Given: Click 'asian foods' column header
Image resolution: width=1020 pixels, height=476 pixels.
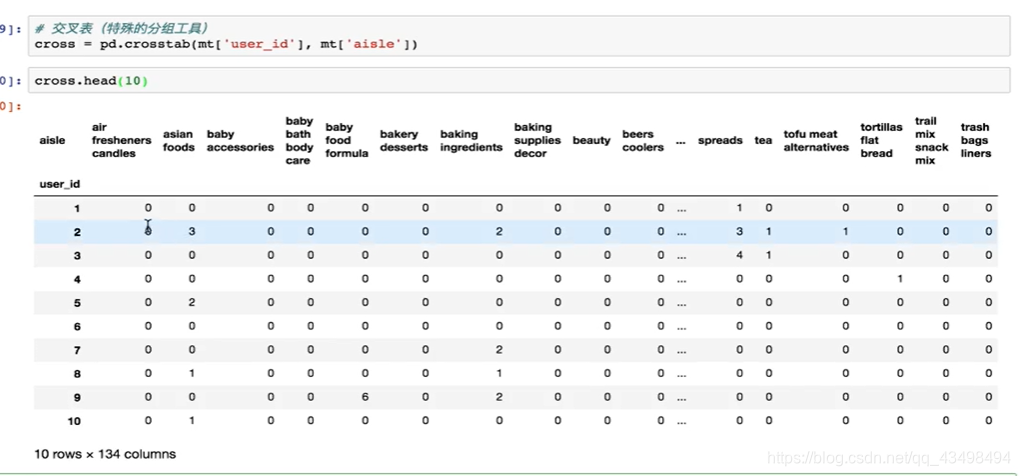Looking at the screenshot, I should (x=178, y=140).
